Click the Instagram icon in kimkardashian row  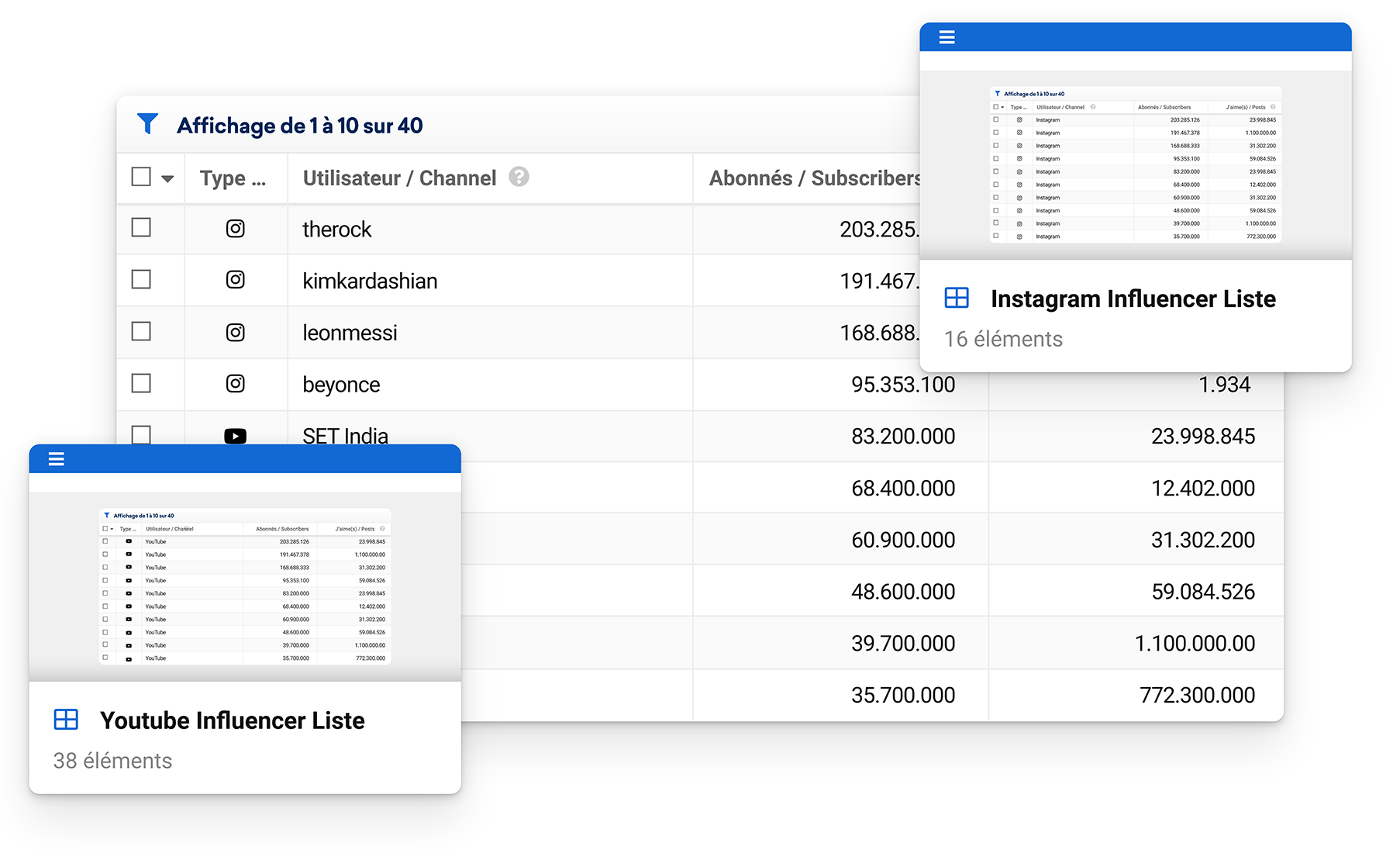235,280
